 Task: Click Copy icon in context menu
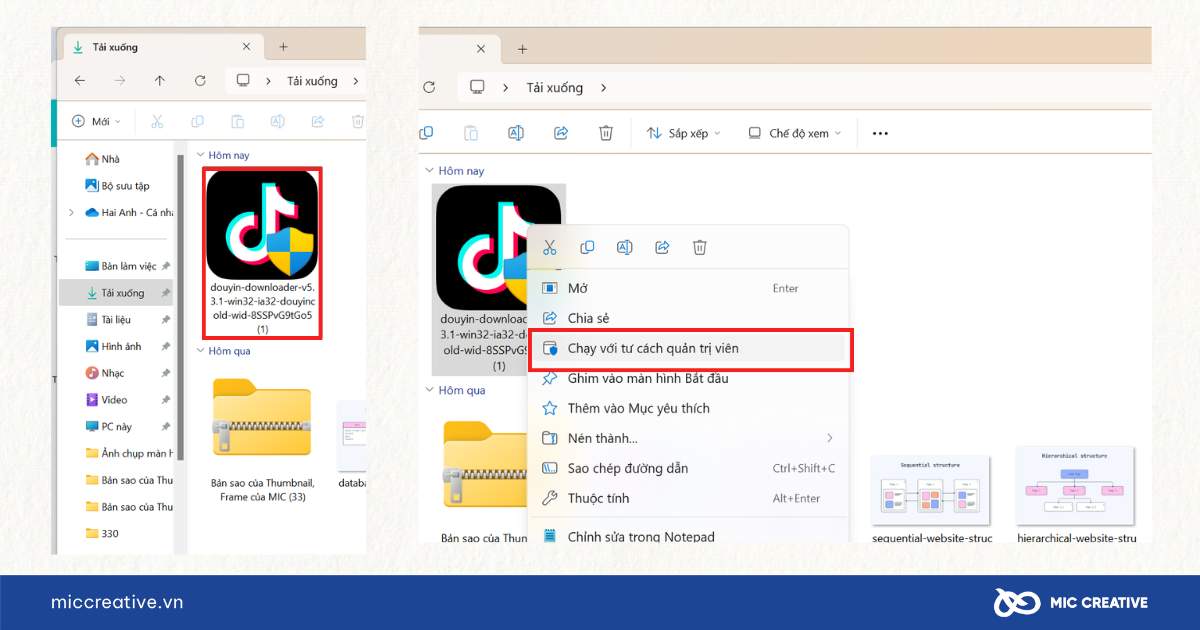tap(587, 247)
